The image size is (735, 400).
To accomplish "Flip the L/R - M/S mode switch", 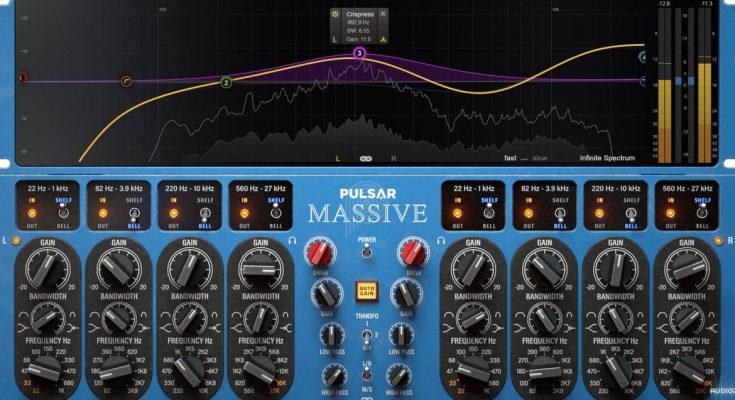I will tap(367, 376).
